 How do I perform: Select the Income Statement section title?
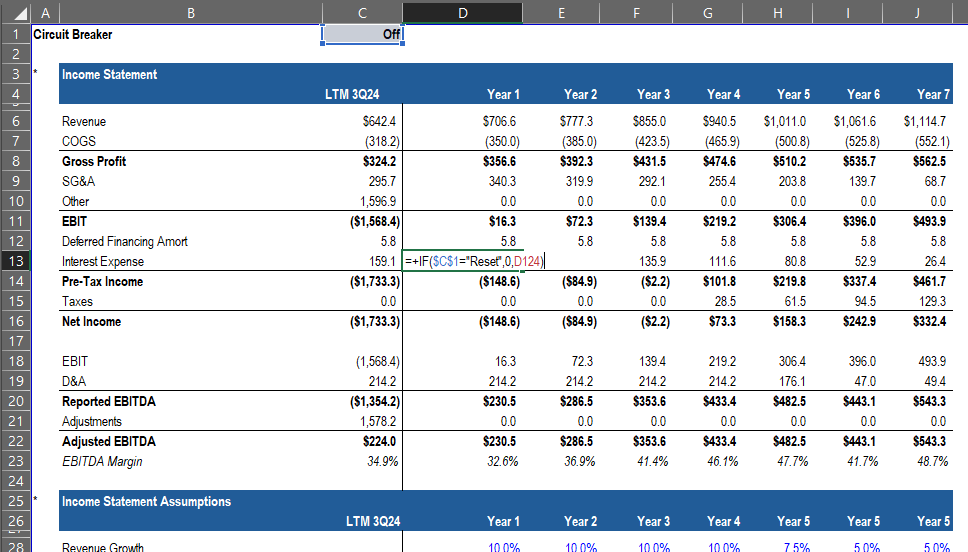pyautogui.click(x=109, y=74)
